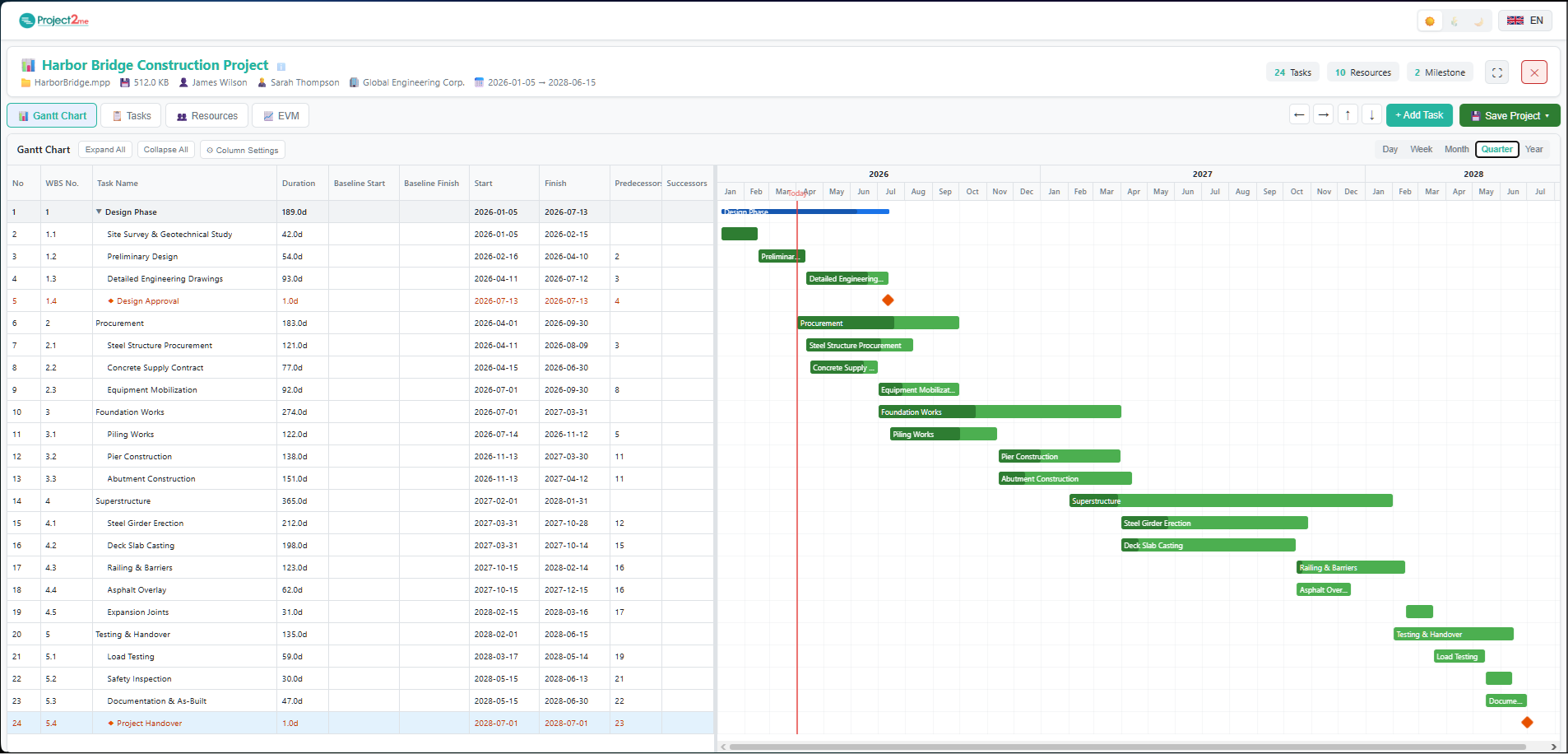Set timeline scale to Week
The width and height of the screenshot is (1568, 754).
pos(1421,149)
